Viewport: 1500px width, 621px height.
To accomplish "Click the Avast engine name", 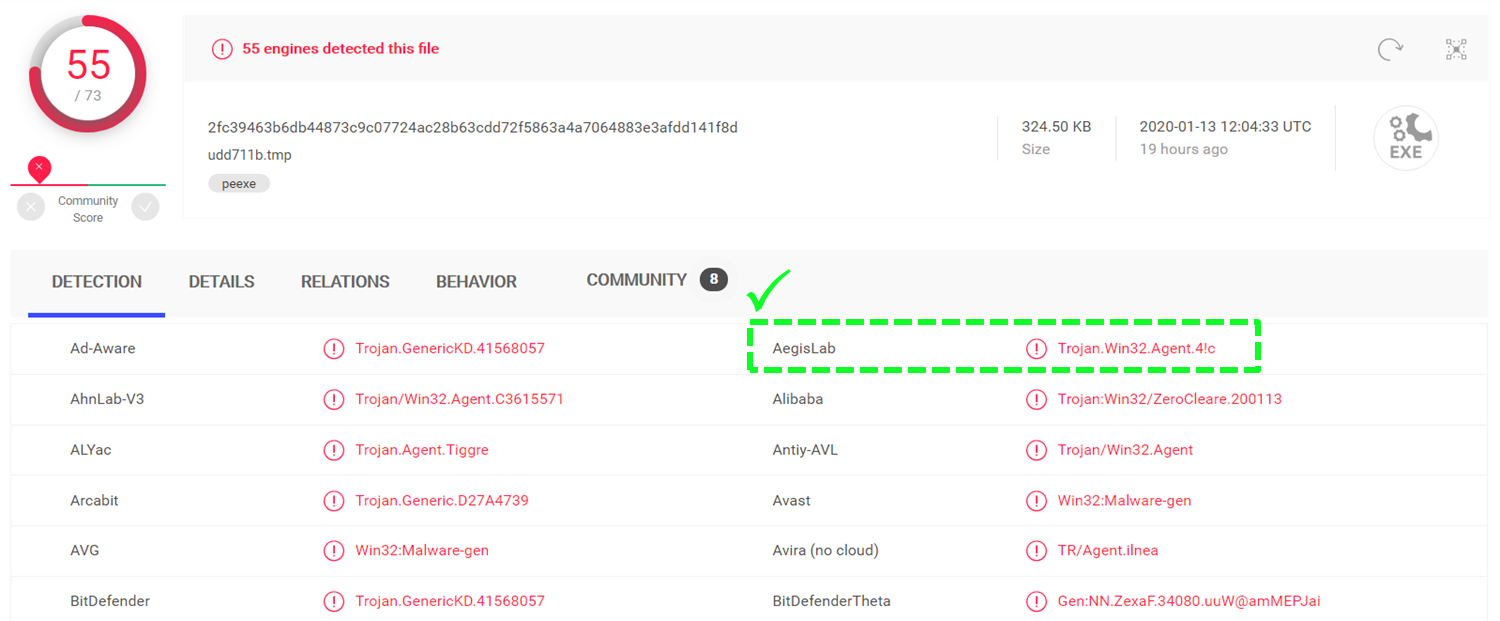I will click(792, 500).
